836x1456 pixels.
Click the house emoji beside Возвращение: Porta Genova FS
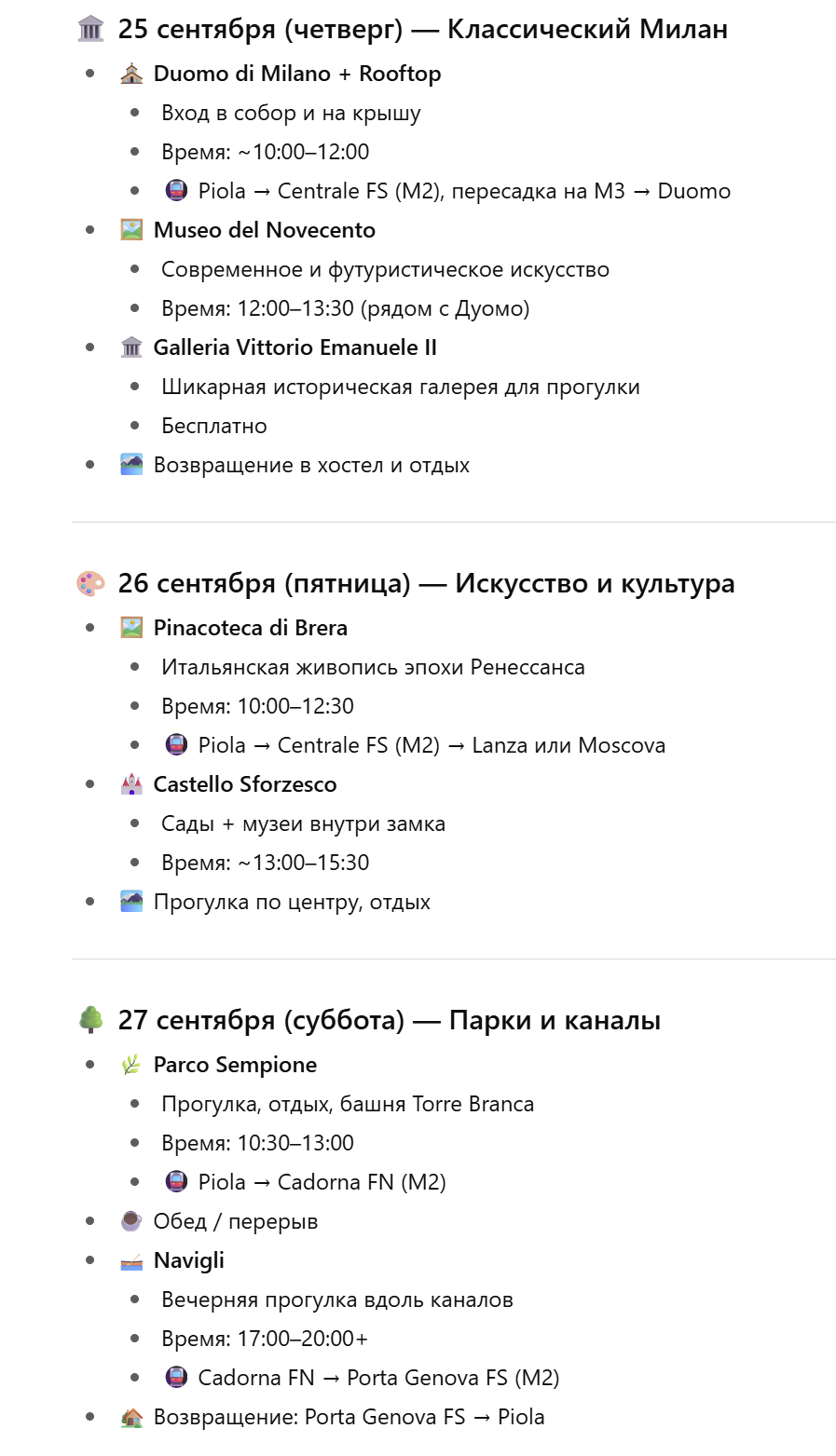(x=131, y=1417)
